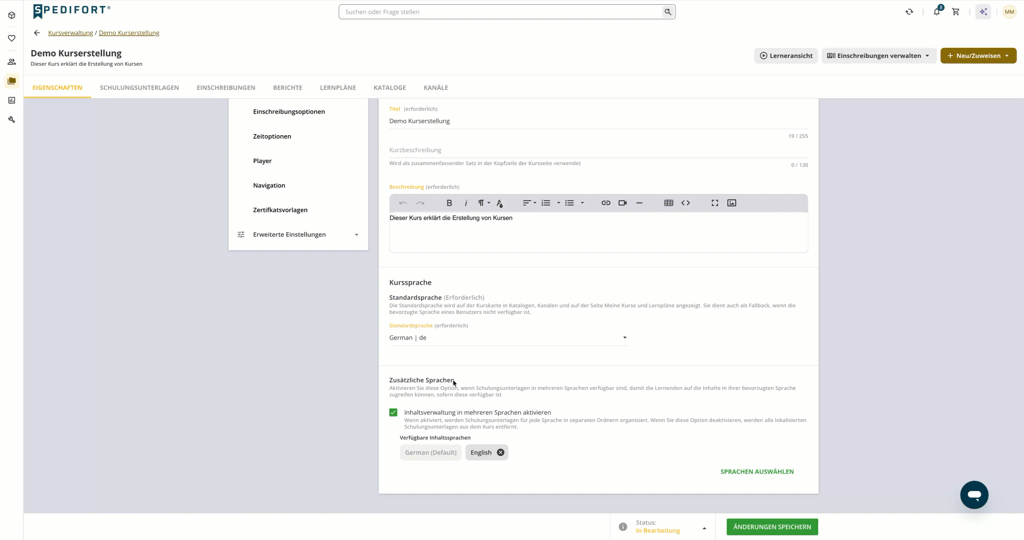
Task: Switch to the Kataloge tab
Action: pos(390,87)
